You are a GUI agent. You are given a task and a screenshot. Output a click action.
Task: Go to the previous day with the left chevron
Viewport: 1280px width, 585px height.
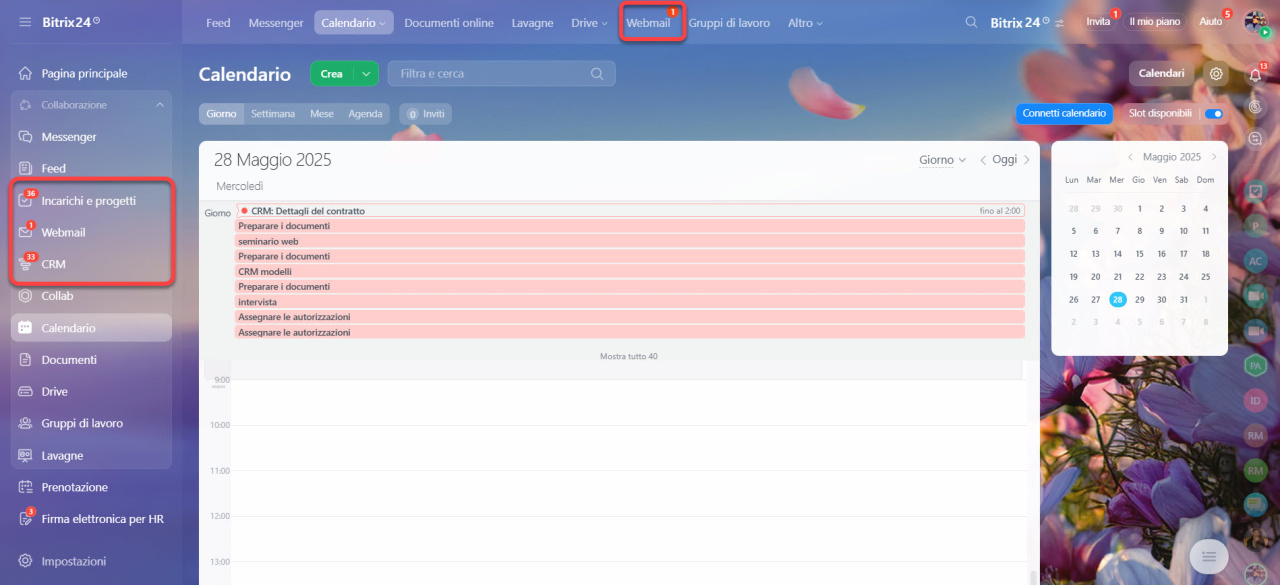pos(983,160)
